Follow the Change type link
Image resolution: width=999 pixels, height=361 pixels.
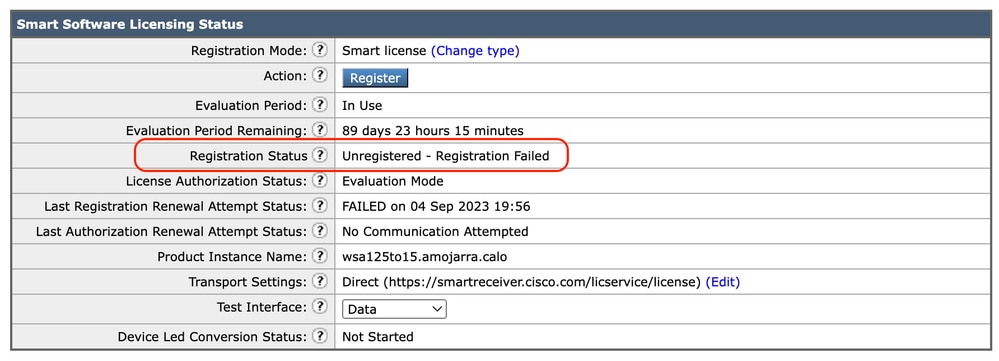[x=475, y=51]
